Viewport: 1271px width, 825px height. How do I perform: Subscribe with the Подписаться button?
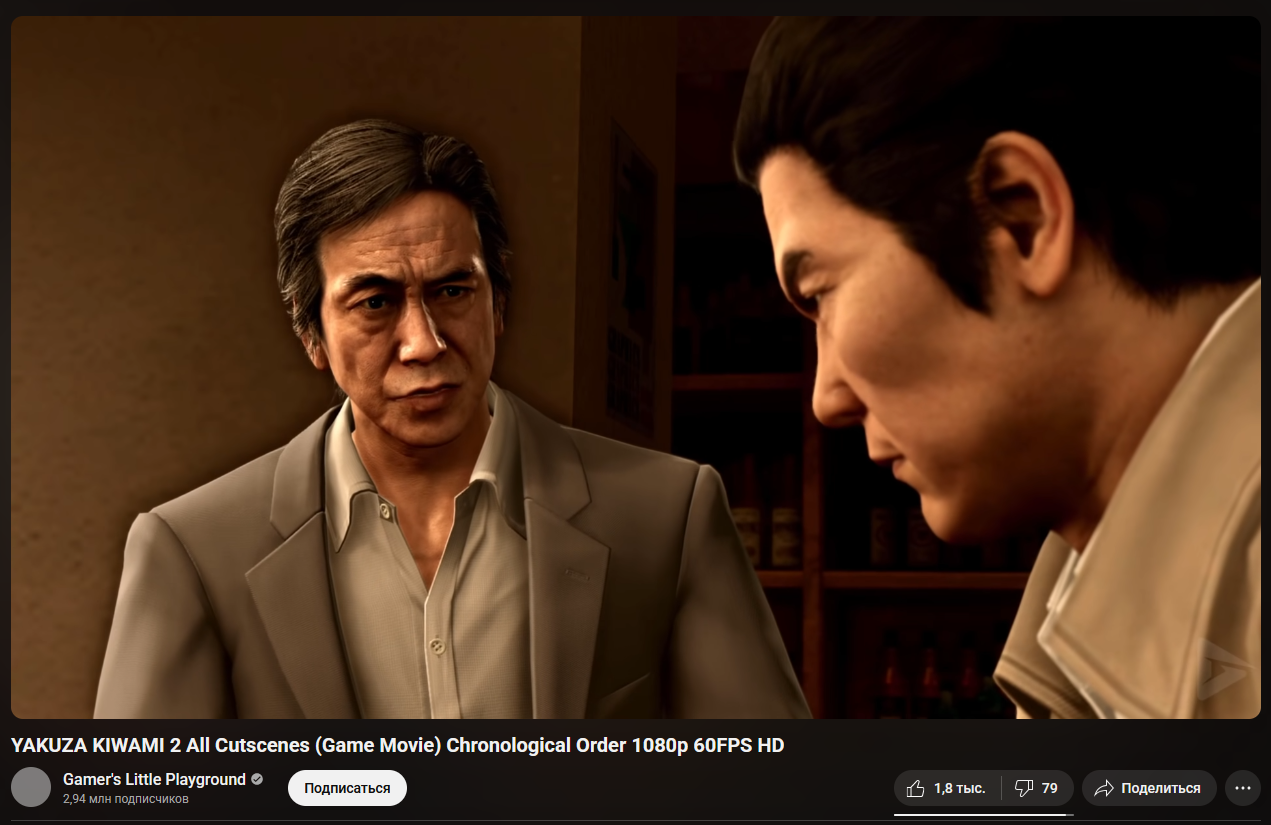[347, 788]
